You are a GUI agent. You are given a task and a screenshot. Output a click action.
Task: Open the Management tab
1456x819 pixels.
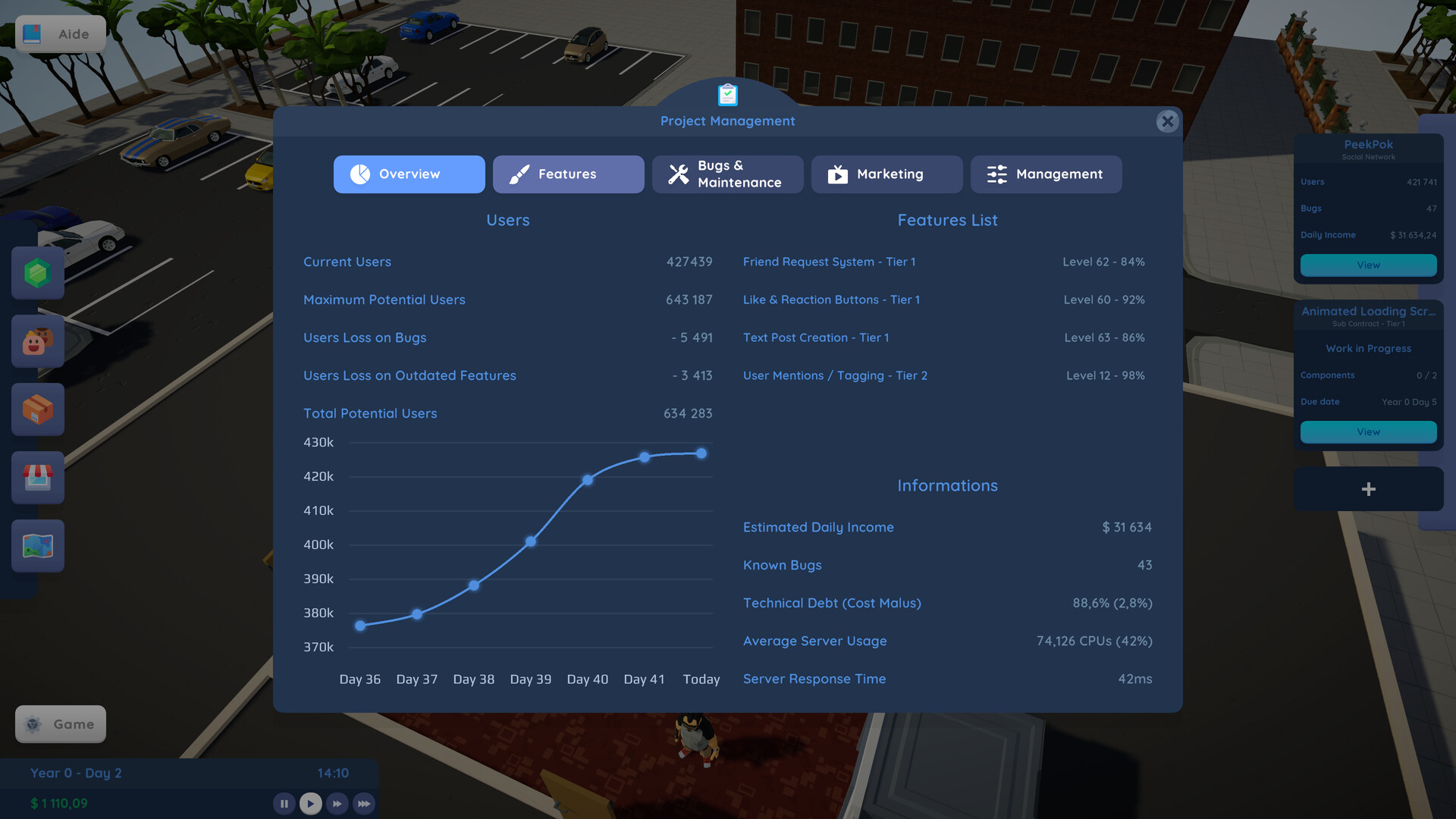[1046, 174]
